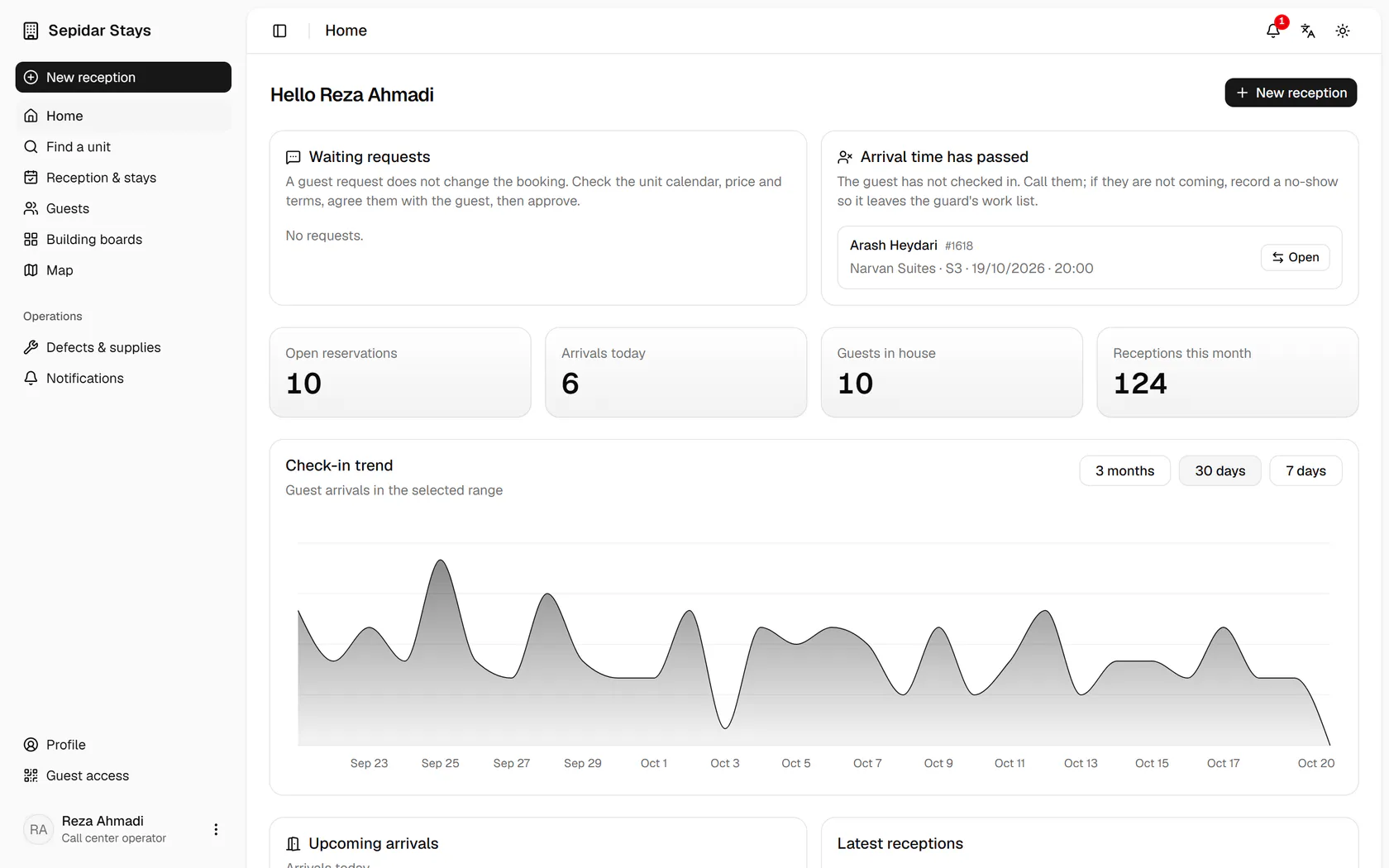The height and width of the screenshot is (868, 1389).
Task: Select the 3 months range
Action: coord(1124,470)
